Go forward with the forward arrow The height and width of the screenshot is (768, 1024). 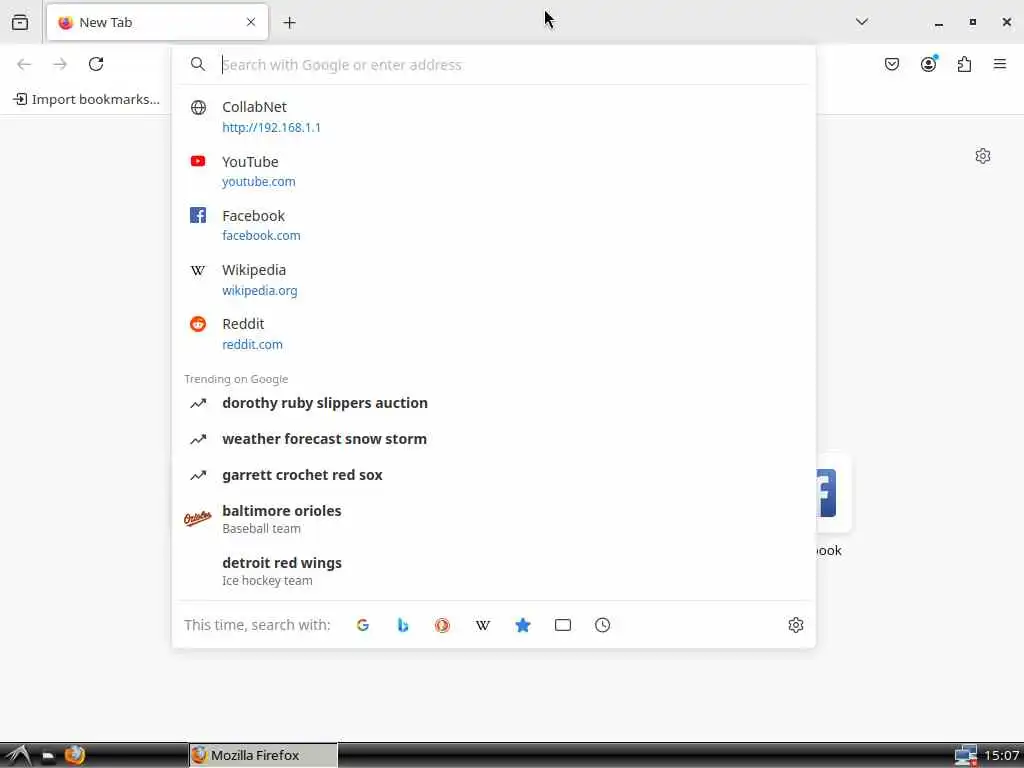coord(60,64)
